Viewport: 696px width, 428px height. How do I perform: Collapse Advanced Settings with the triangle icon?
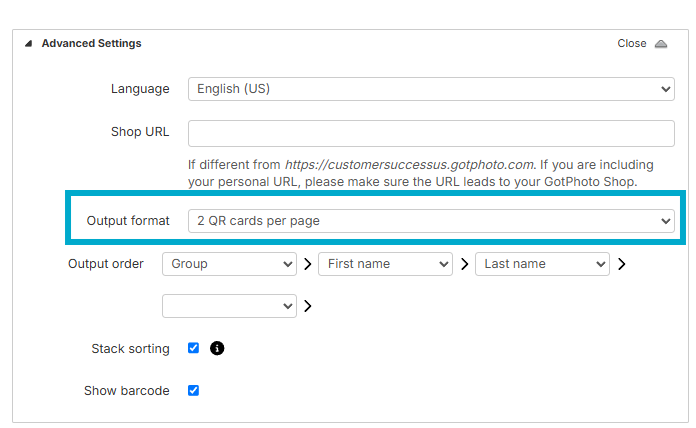pyautogui.click(x=28, y=44)
